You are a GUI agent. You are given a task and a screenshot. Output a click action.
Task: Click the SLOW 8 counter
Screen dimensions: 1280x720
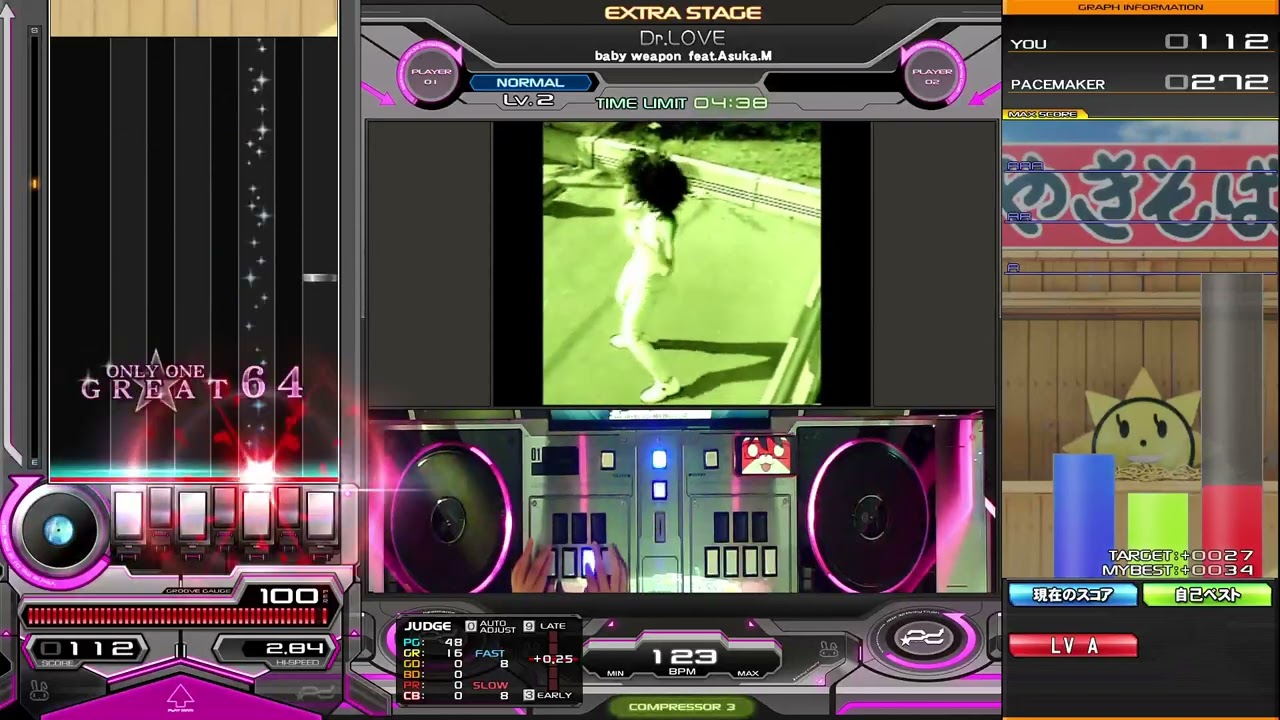(x=491, y=690)
